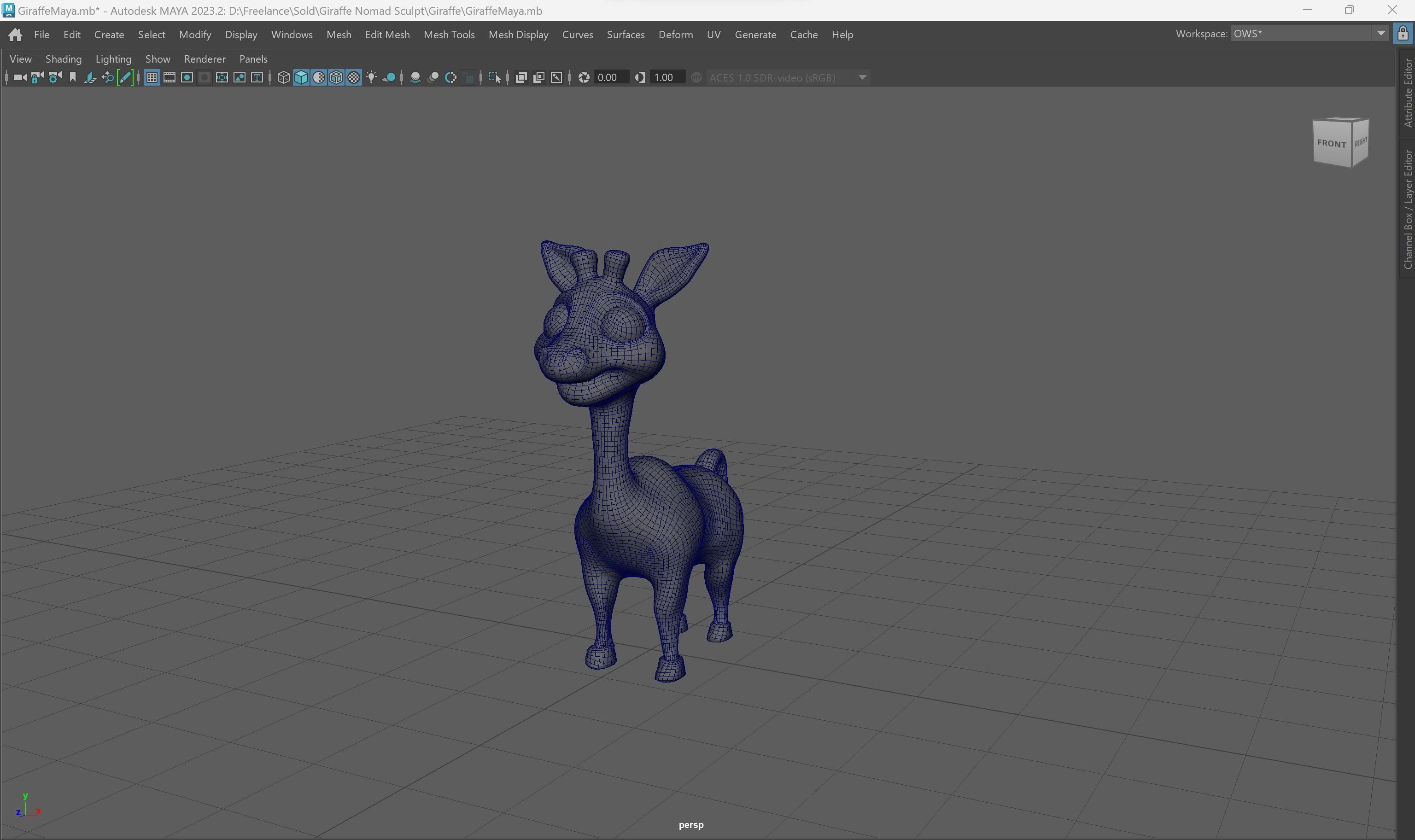This screenshot has width=1415, height=840.
Task: Toggle the Depth of Field icon
Action: tap(468, 77)
